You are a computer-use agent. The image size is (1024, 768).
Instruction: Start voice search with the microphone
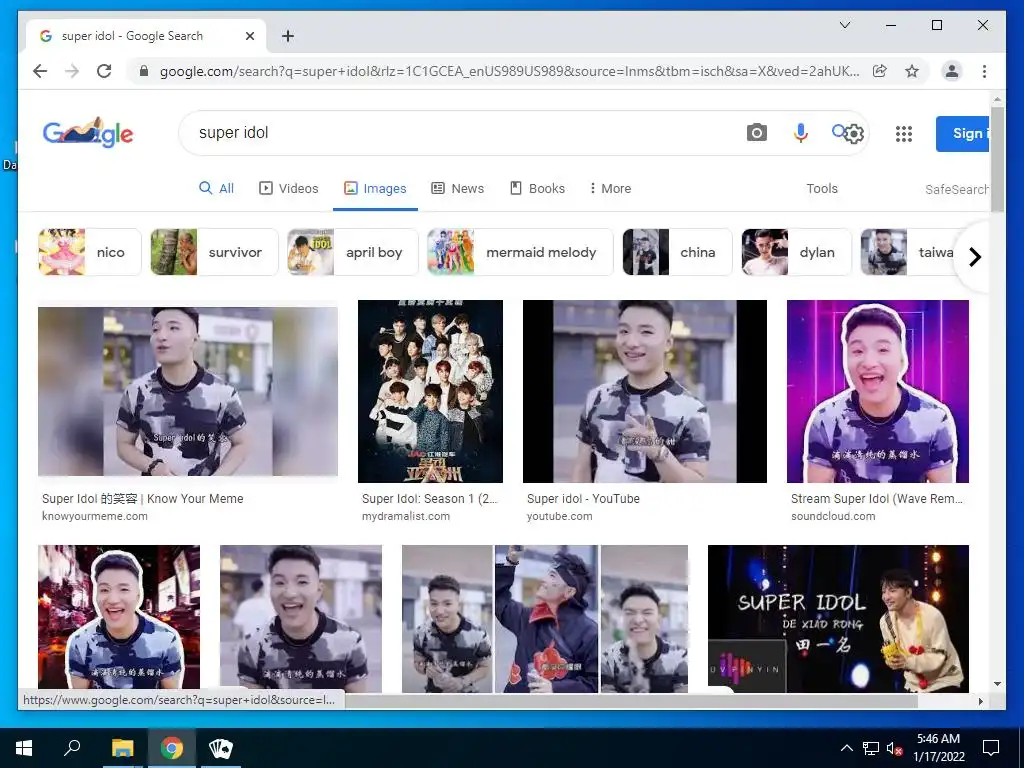point(801,133)
